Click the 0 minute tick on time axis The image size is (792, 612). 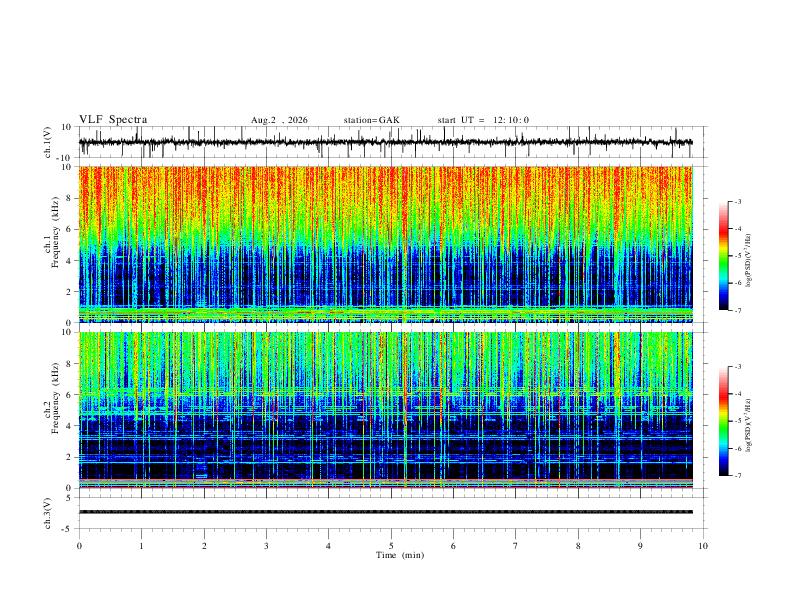[79, 546]
